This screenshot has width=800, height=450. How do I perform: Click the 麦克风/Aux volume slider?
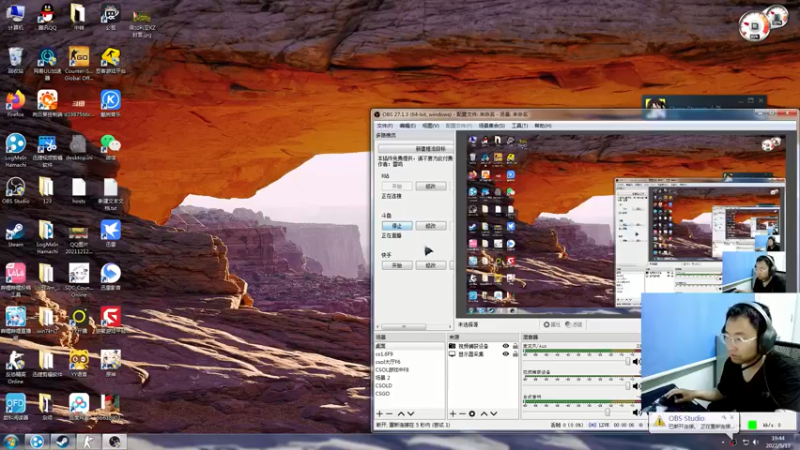[x=577, y=361]
